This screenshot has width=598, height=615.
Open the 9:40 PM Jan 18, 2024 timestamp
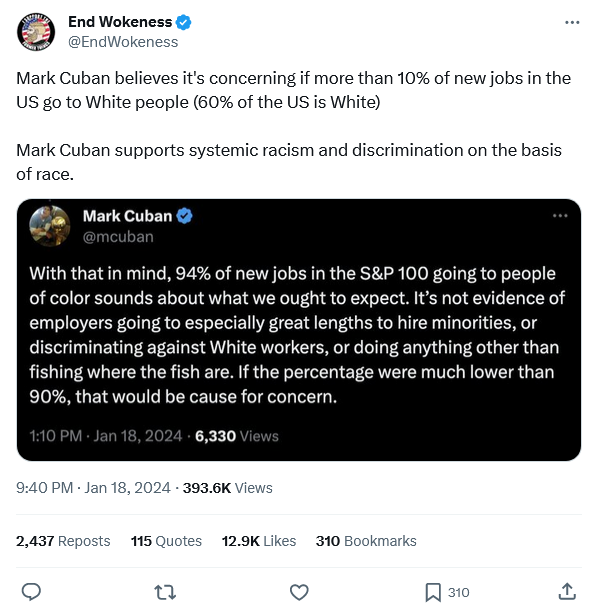(93, 488)
